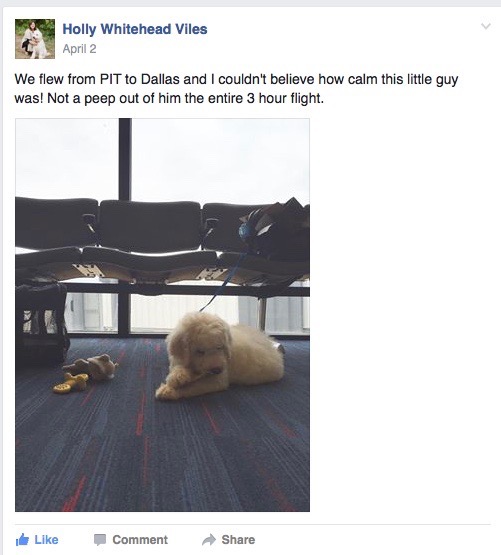Viewport: 501px width, 555px height.
Task: Click the Comment text label
Action: coord(140,540)
